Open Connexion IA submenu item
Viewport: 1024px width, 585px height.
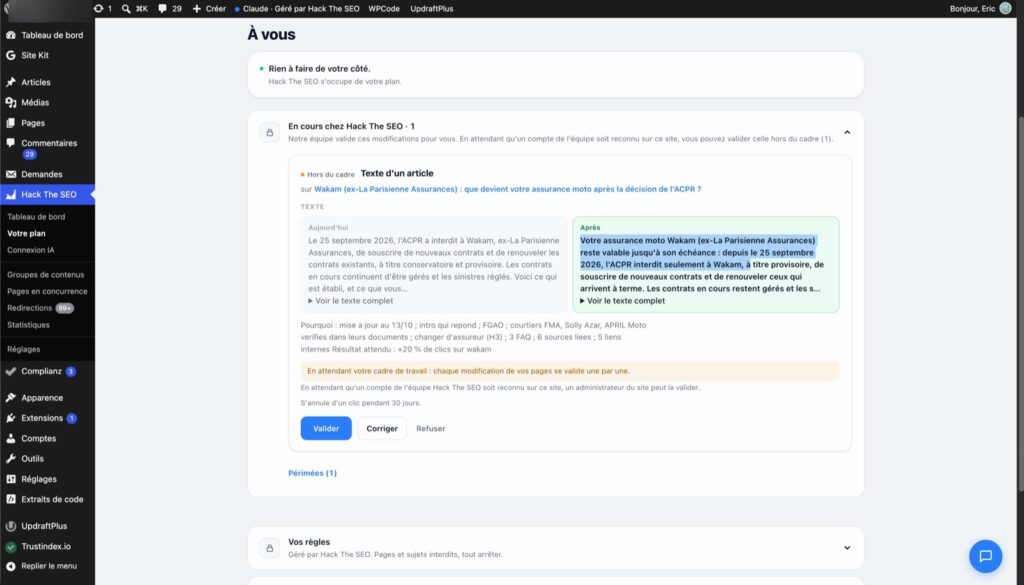31,250
